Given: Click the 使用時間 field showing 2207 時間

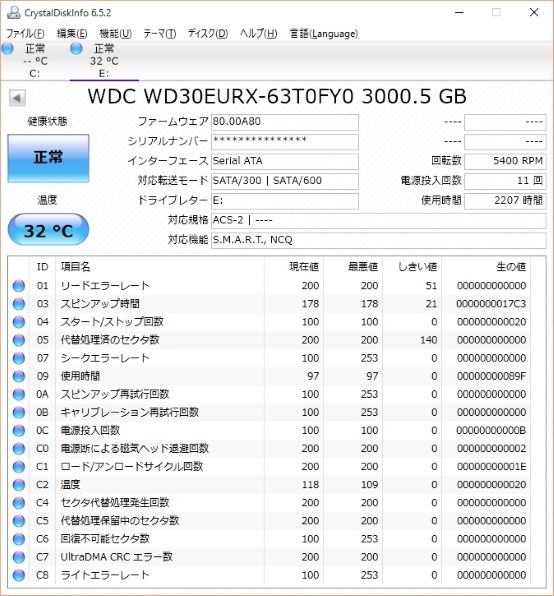Looking at the screenshot, I should (x=505, y=201).
